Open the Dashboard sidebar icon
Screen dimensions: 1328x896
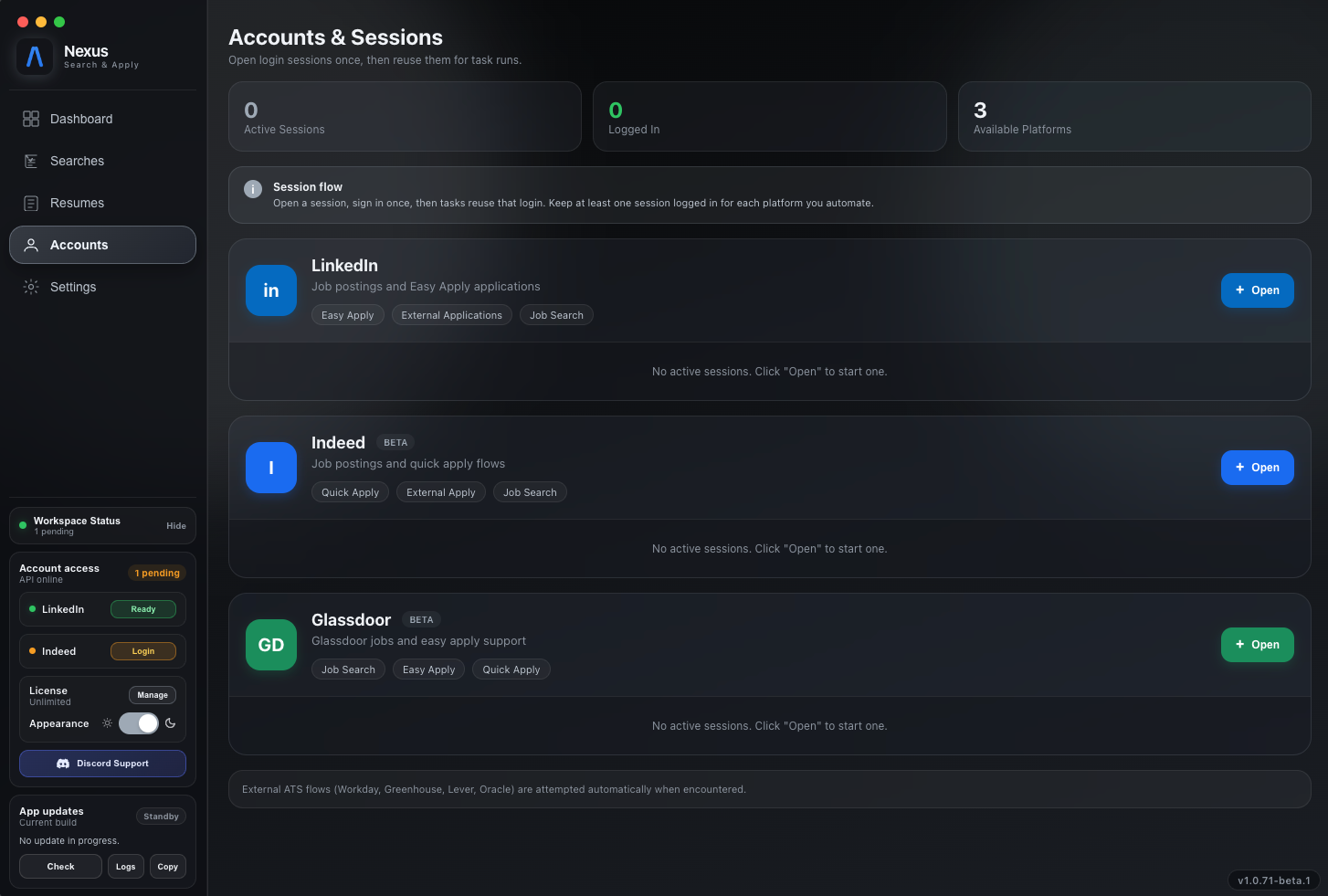pyautogui.click(x=31, y=119)
